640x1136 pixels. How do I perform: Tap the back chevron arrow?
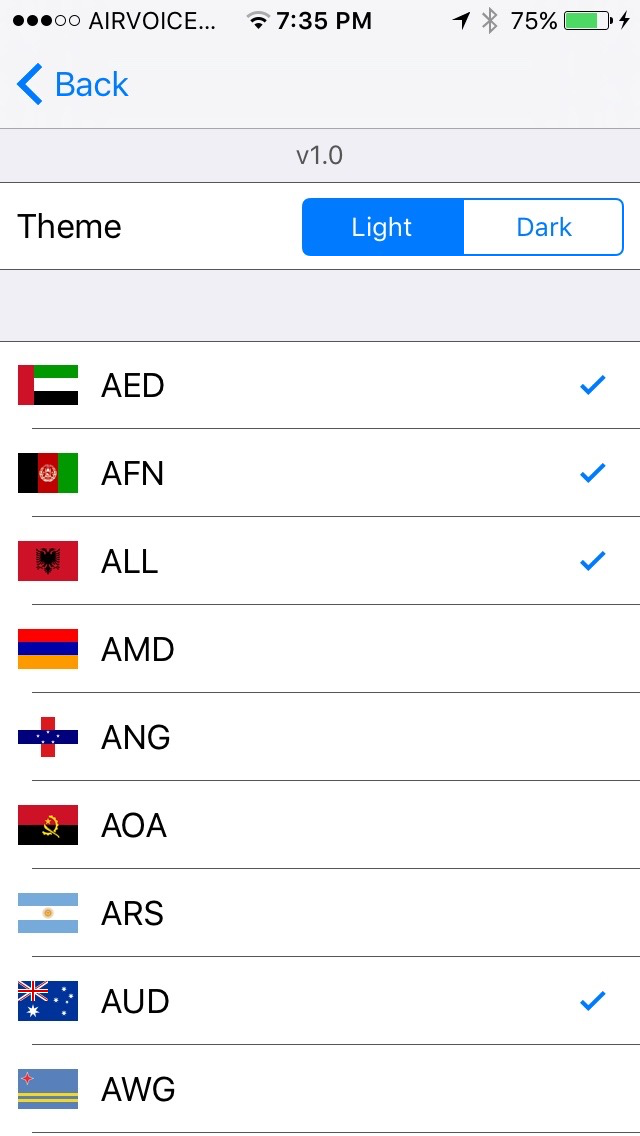pos(29,84)
